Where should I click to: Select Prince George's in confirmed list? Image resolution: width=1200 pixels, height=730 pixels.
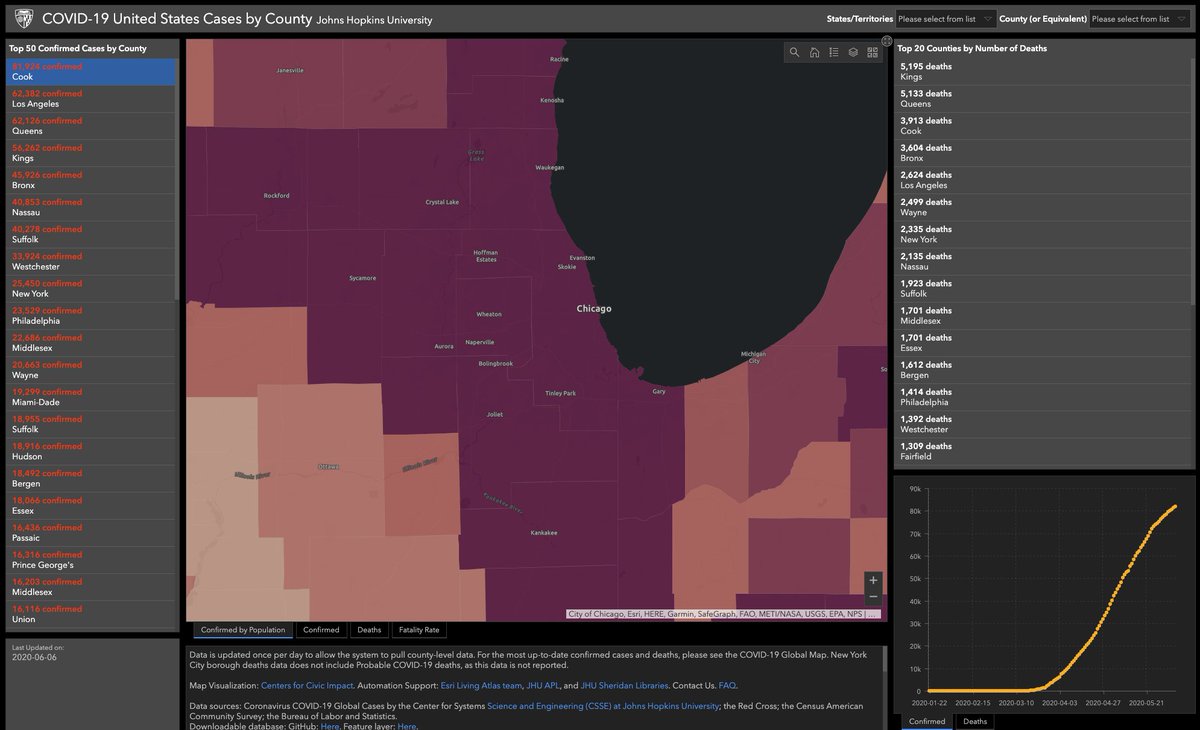coord(92,560)
